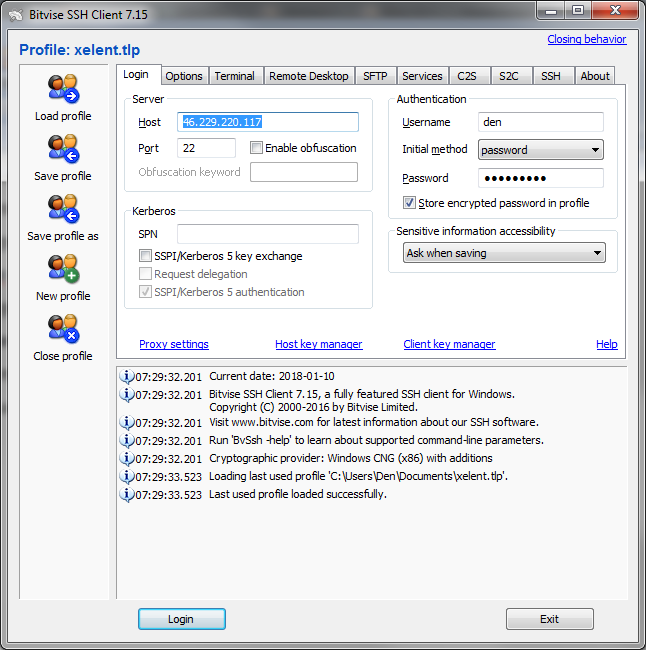Click the Login button

[x=182, y=619]
